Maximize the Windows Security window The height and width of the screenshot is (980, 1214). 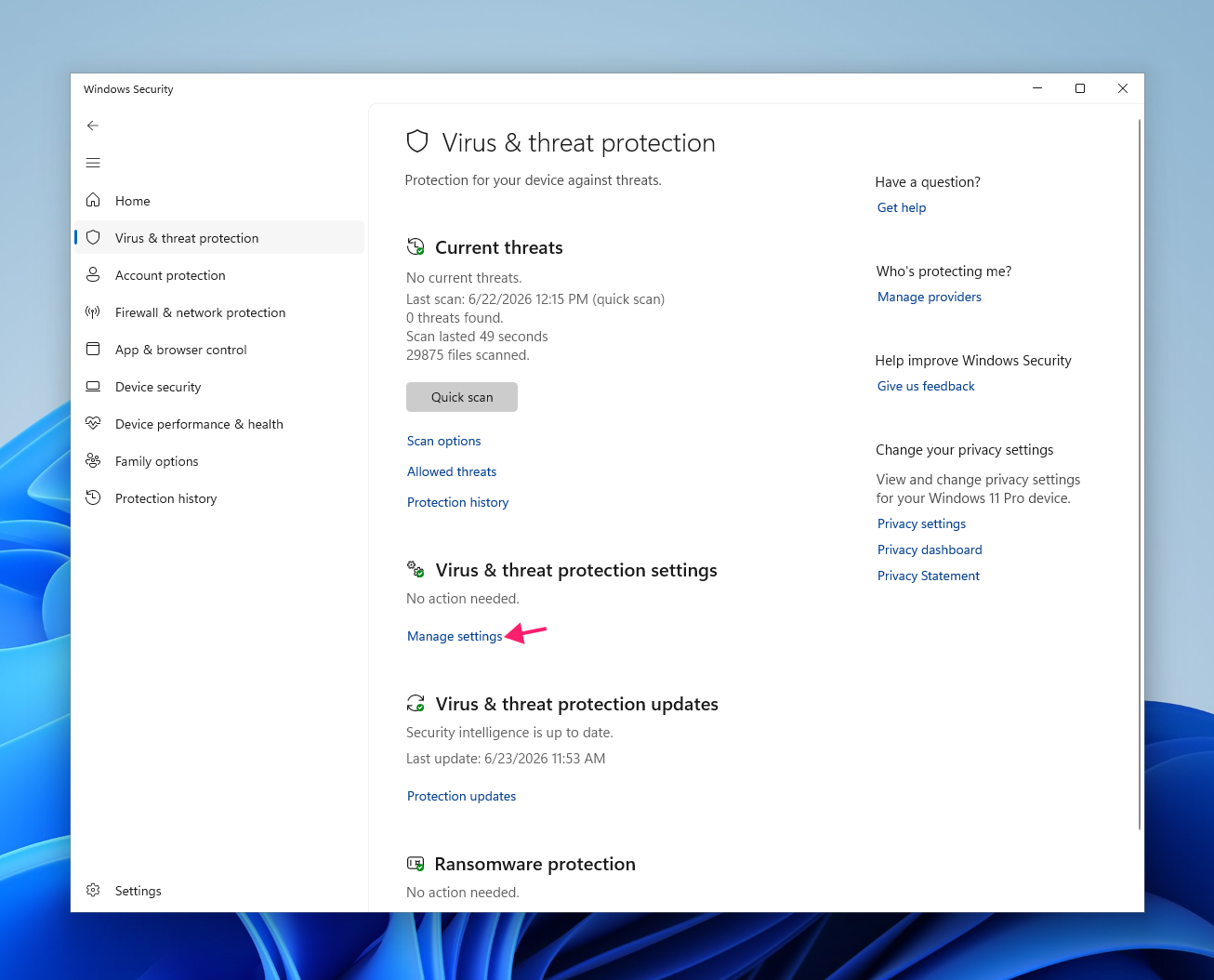click(x=1080, y=88)
